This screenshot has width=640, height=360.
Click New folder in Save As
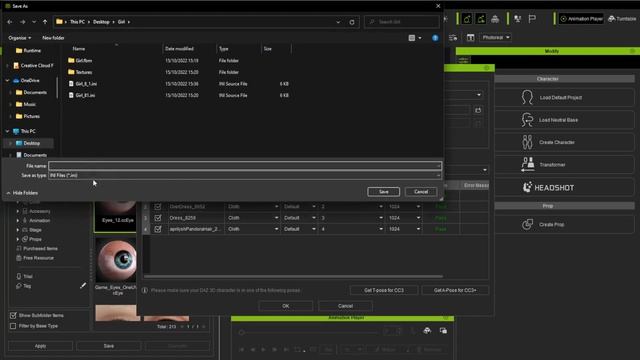(53, 38)
